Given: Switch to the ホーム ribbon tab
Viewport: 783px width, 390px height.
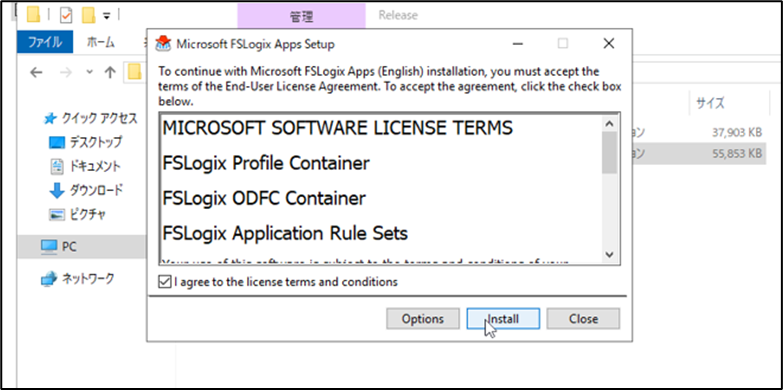Looking at the screenshot, I should (100, 42).
